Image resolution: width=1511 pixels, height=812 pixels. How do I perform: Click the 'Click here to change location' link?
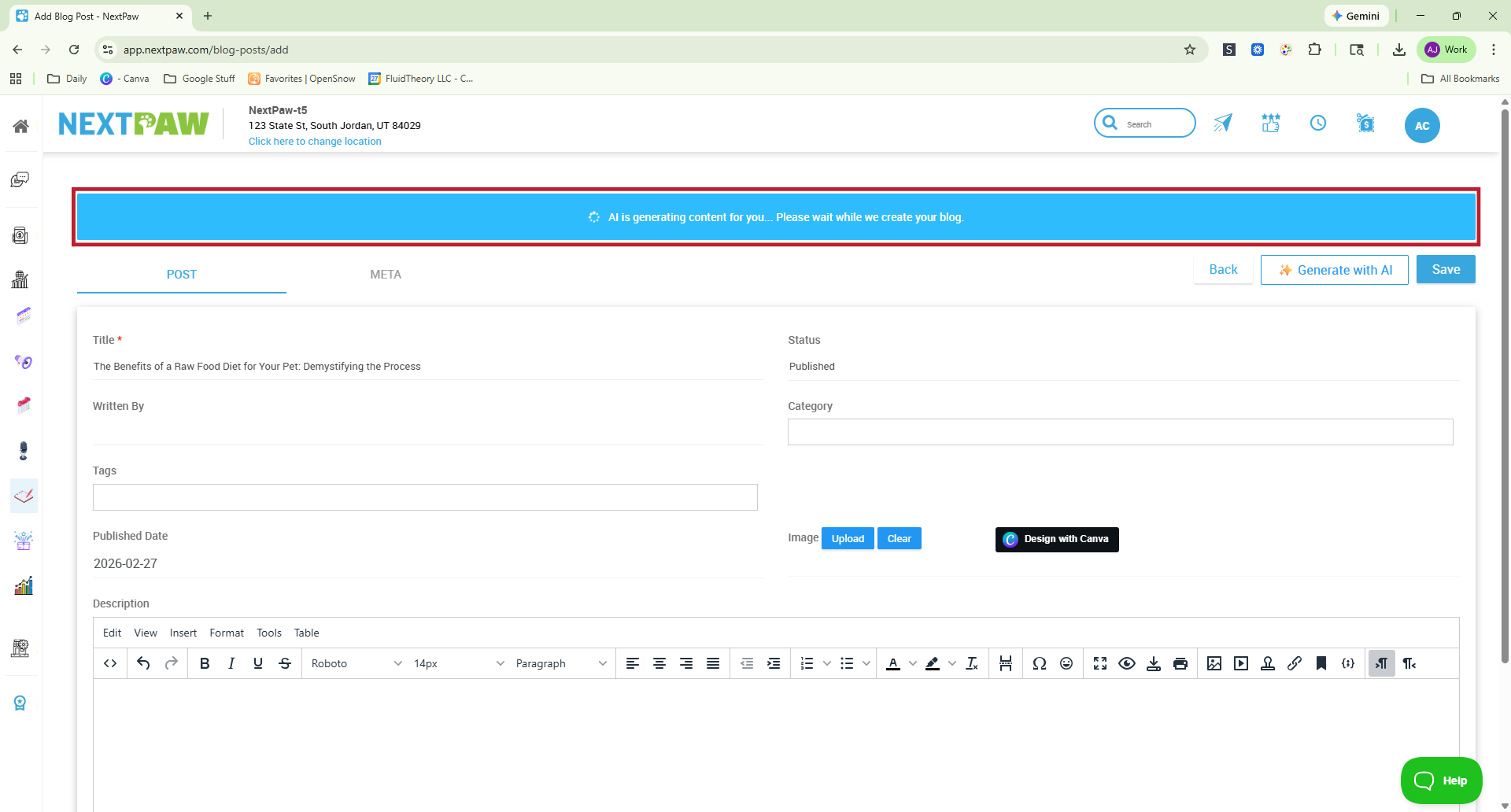(x=314, y=141)
